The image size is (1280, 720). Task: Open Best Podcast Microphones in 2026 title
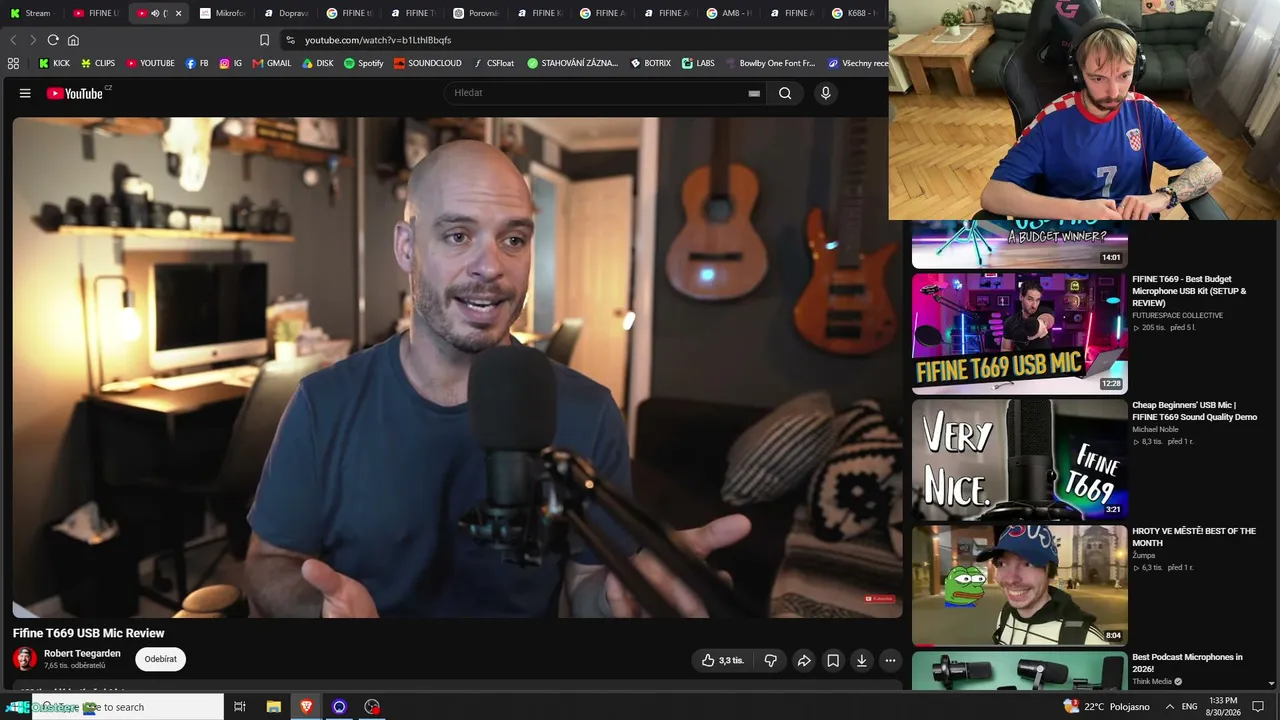pos(1187,663)
